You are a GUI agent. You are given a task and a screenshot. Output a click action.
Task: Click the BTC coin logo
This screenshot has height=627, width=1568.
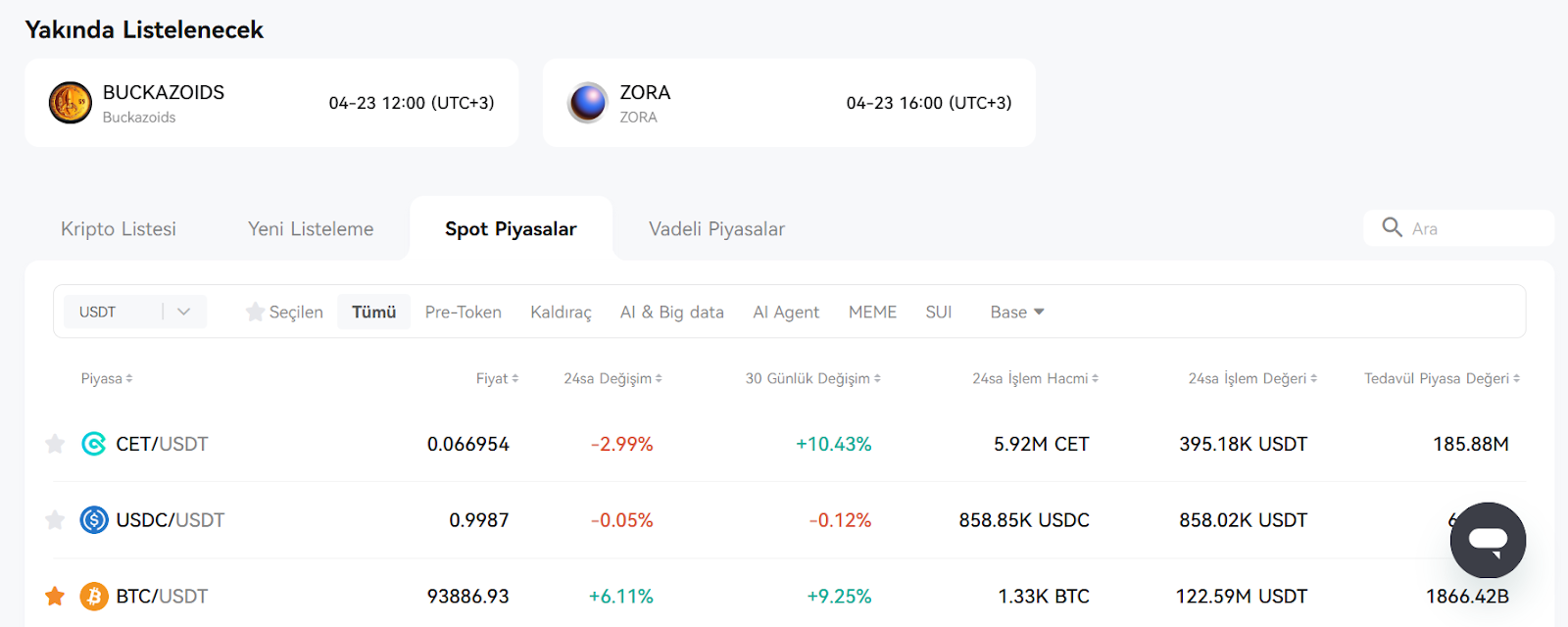point(94,596)
